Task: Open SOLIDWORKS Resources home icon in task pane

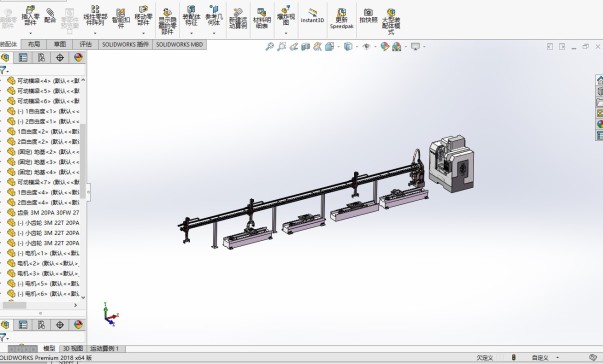Action: pyautogui.click(x=600, y=80)
